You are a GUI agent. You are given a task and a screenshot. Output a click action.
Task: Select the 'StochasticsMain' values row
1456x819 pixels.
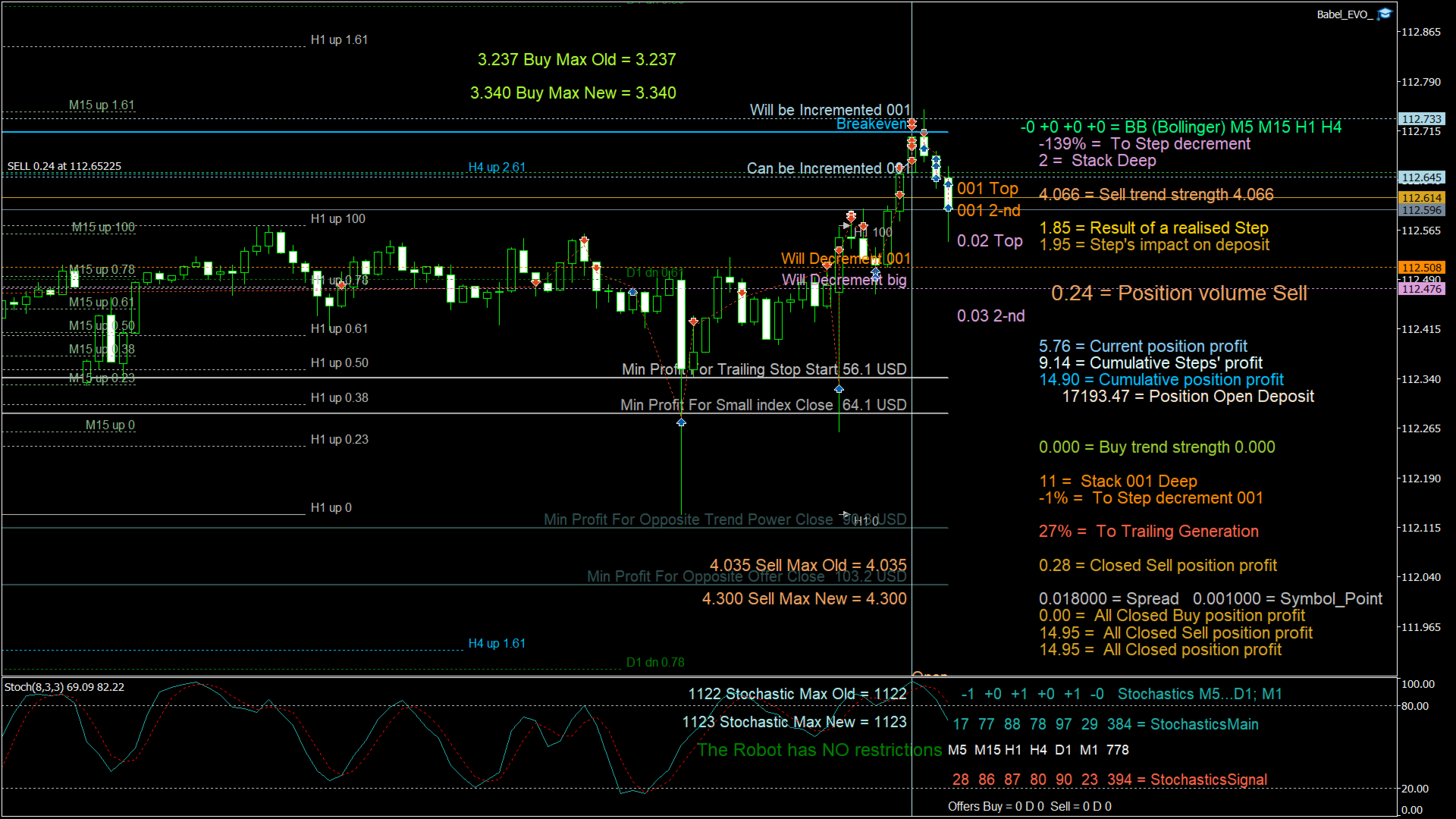click(1105, 724)
